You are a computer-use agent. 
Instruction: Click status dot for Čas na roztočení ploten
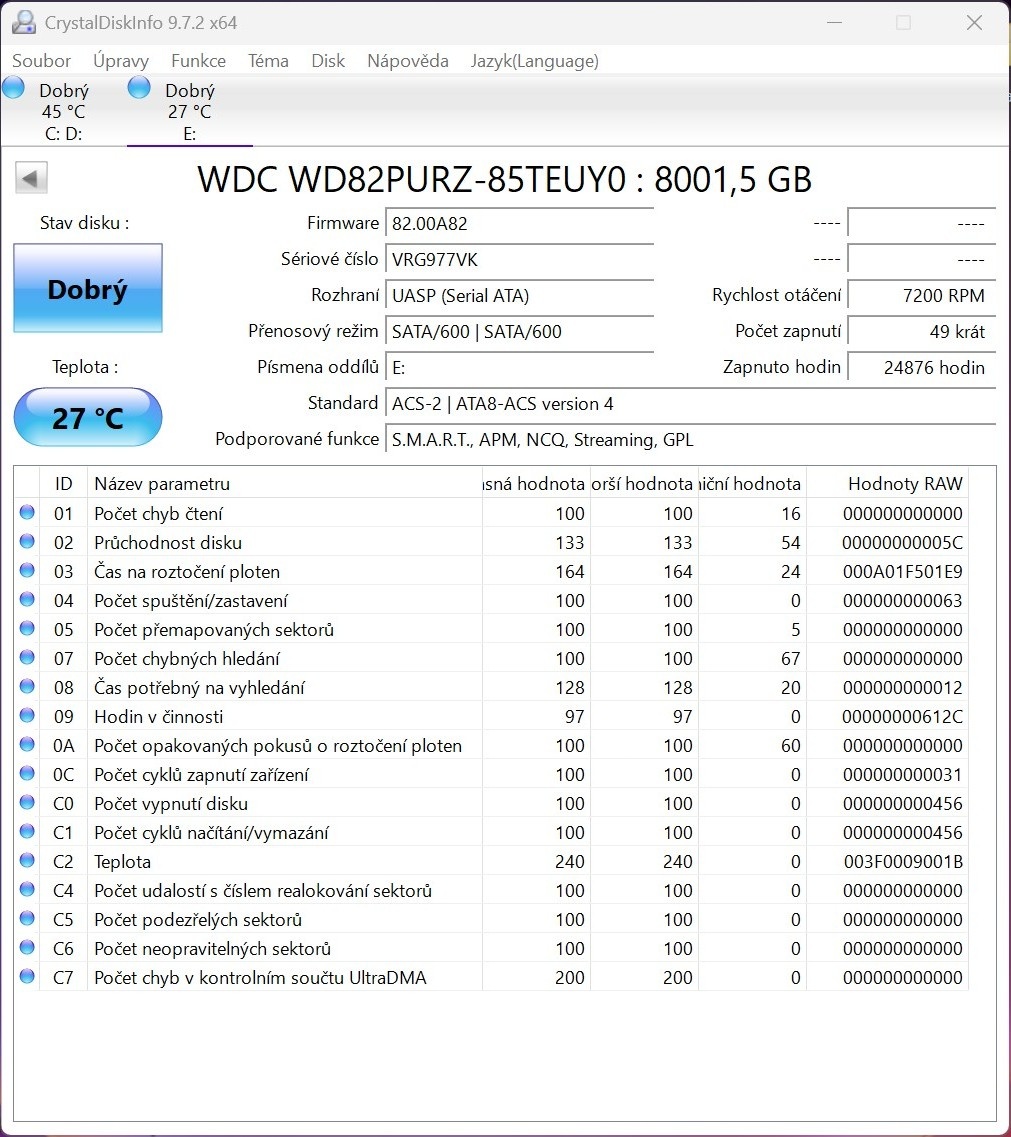[27, 570]
